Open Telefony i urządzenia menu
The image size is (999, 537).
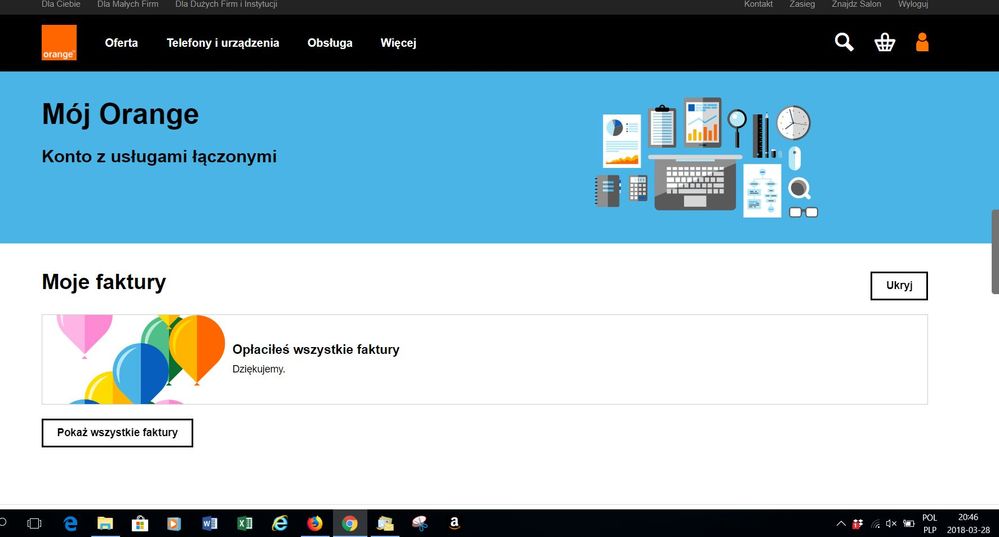coord(223,43)
